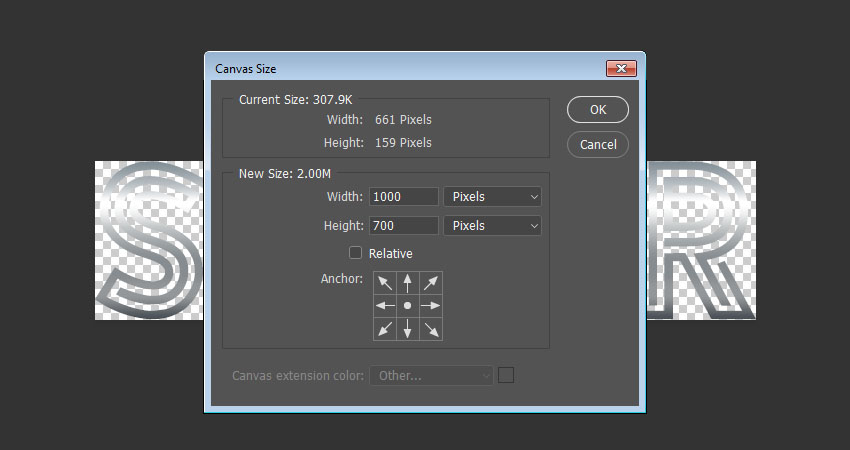Set anchor to bottom-left arrow
The width and height of the screenshot is (850, 450).
(385, 328)
